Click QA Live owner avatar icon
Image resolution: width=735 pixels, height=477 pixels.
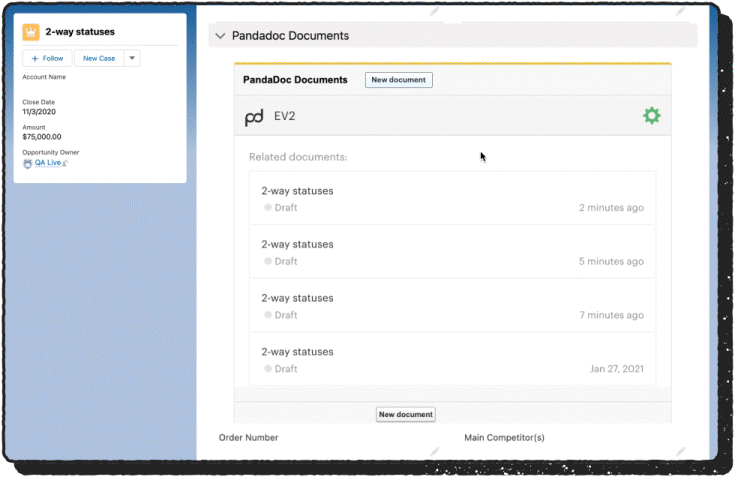(28, 163)
